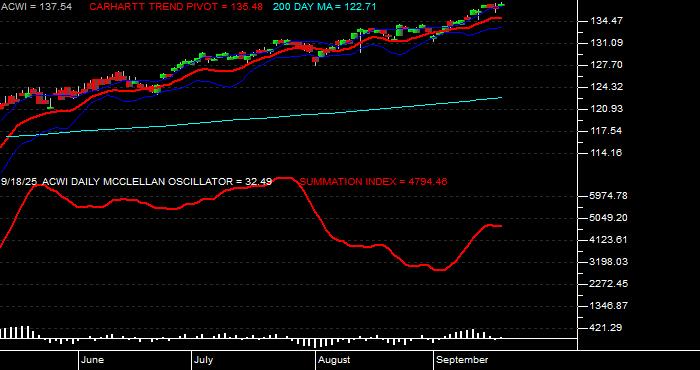The height and width of the screenshot is (370, 700).
Task: Click the 134.47 price axis value
Action: coord(607,21)
